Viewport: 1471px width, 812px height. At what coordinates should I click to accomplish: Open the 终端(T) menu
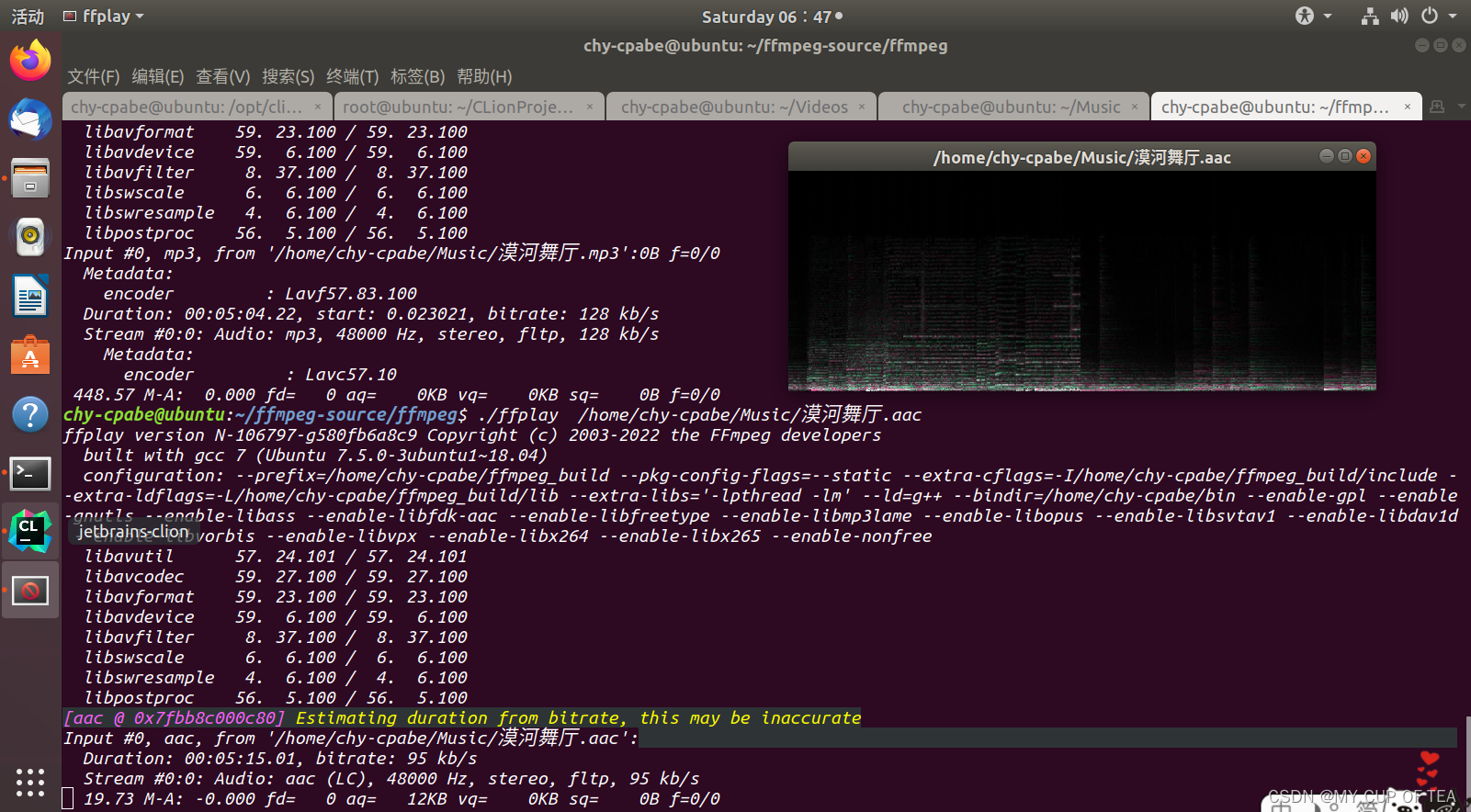tap(352, 76)
